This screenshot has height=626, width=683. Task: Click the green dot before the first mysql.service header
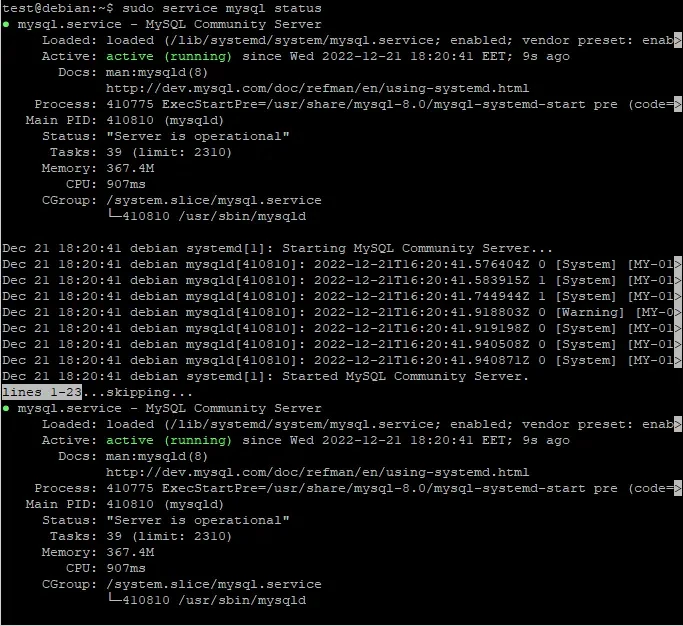pos(6,24)
